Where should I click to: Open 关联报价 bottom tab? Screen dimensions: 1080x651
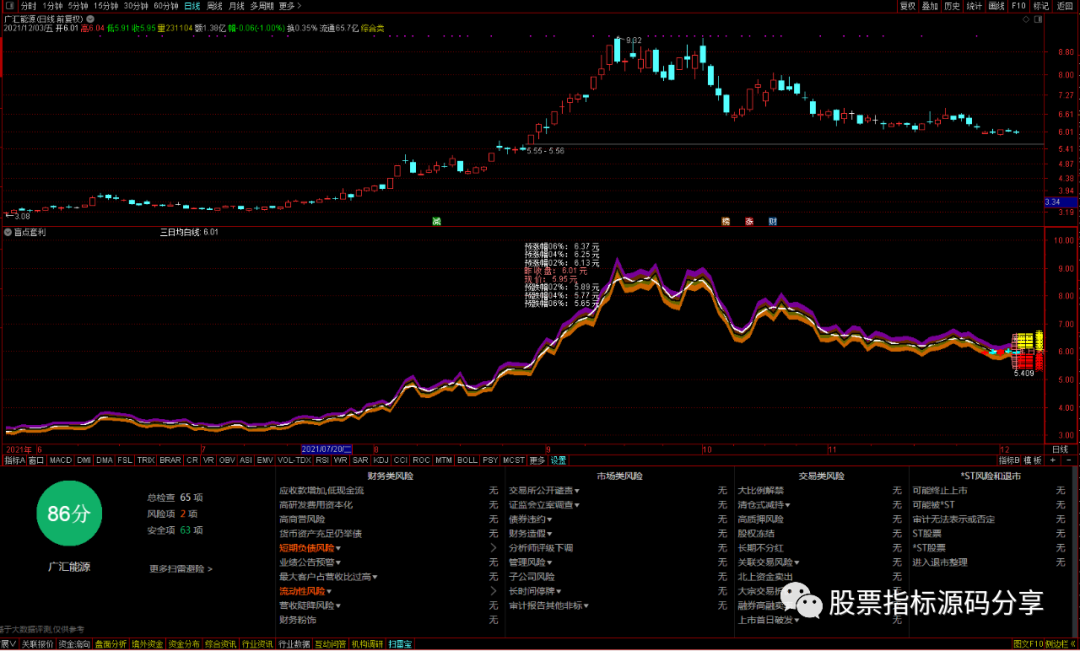(37, 645)
